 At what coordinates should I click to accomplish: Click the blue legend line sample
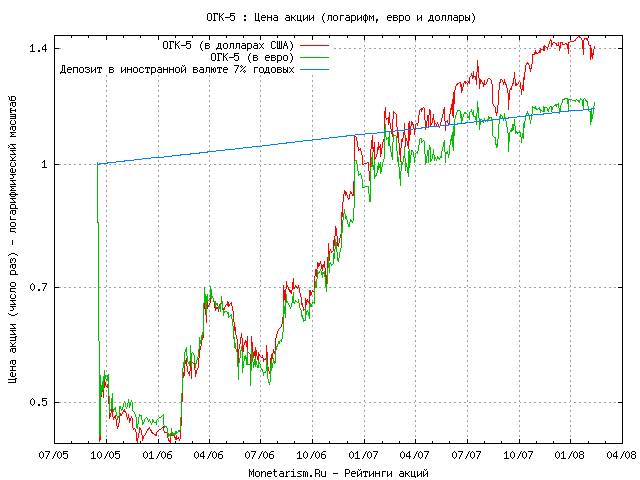point(315,69)
